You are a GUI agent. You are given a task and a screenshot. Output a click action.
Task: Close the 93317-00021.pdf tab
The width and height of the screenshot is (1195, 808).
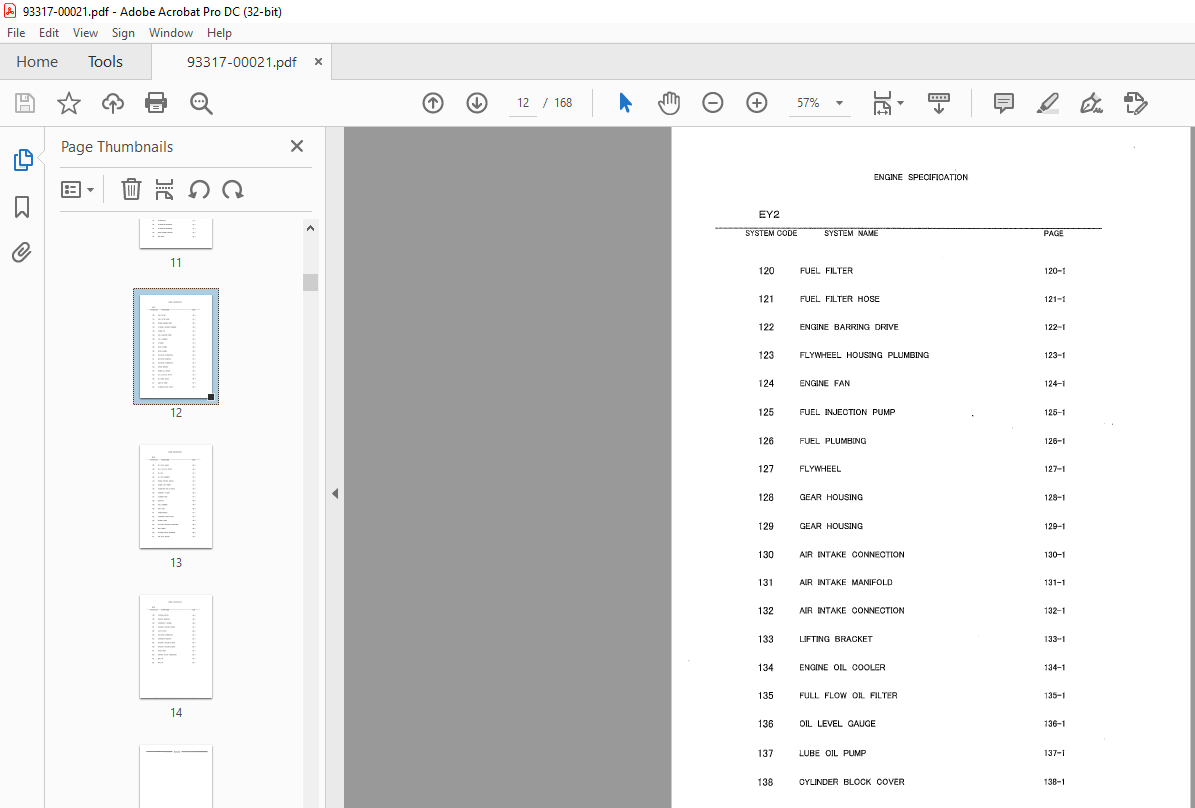point(319,62)
